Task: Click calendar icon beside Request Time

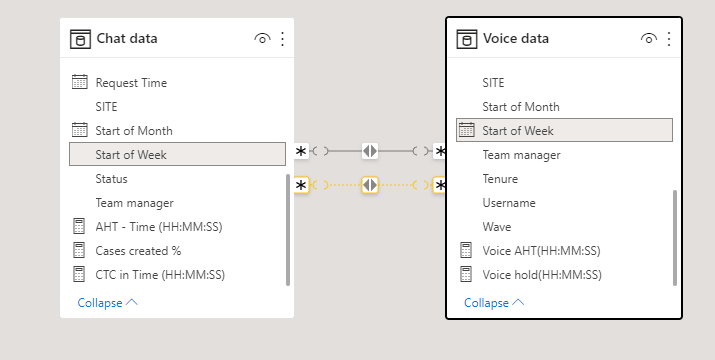Action: 80,83
